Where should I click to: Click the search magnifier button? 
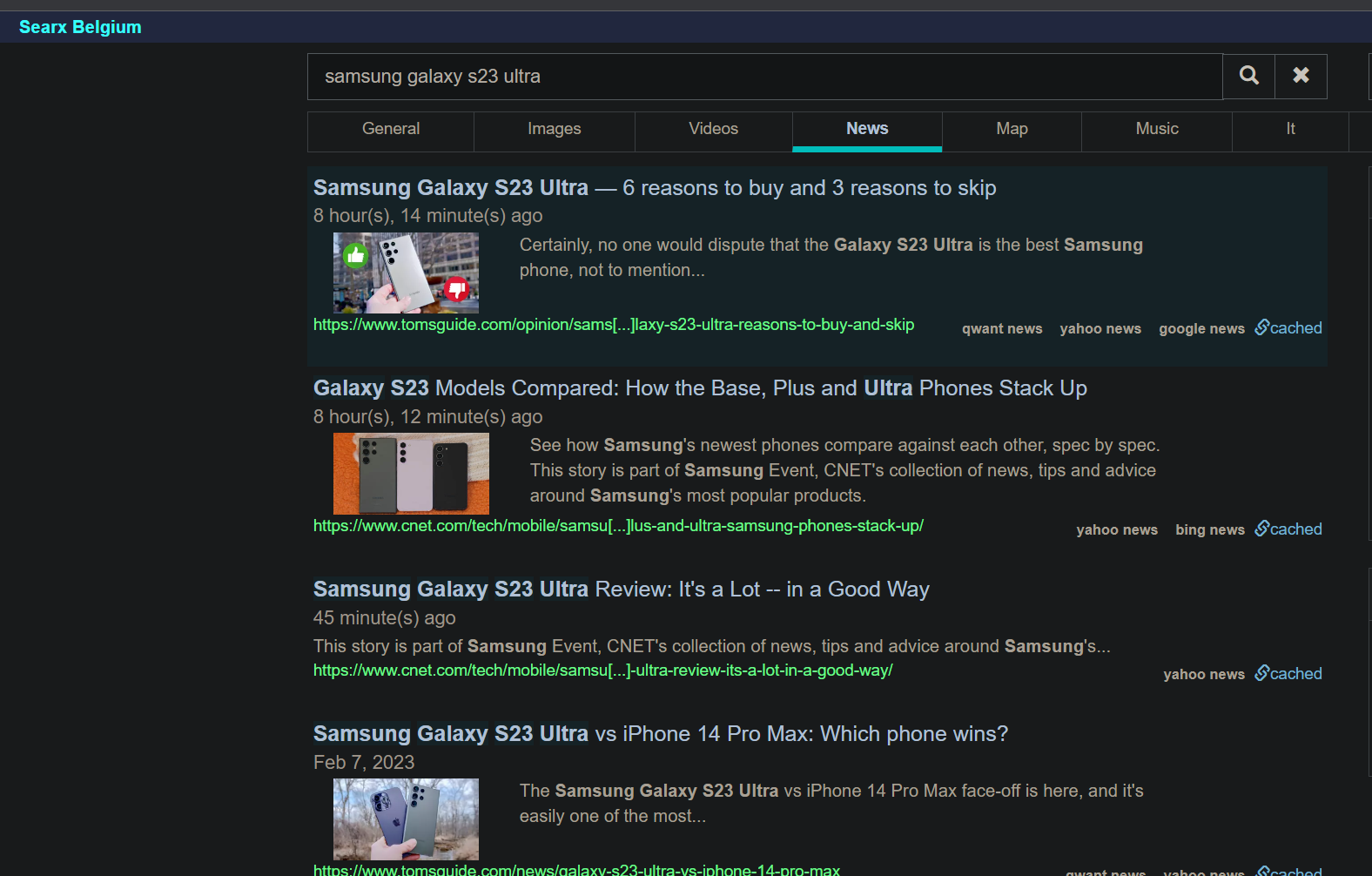pyautogui.click(x=1248, y=76)
